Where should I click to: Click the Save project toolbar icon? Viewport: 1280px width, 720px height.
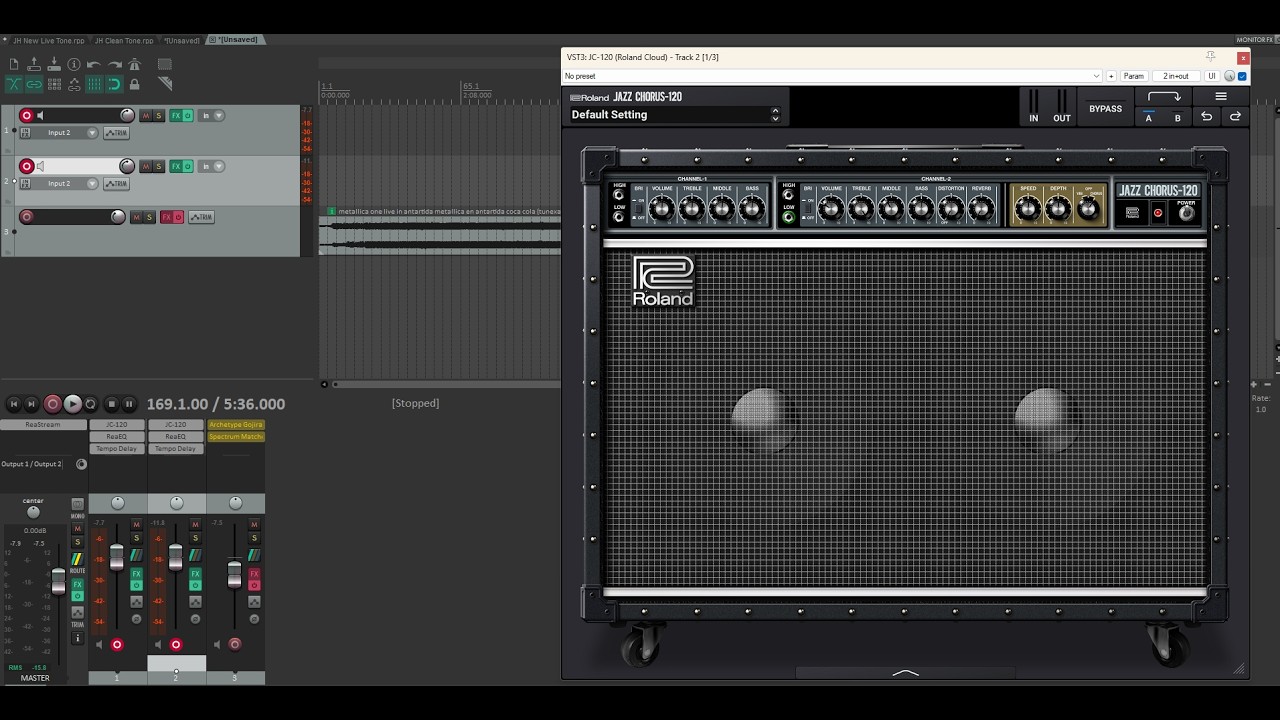(x=54, y=65)
